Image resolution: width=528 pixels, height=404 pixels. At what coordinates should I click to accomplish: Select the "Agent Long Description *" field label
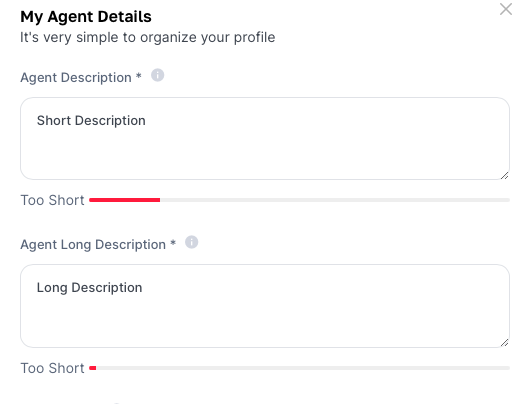click(98, 244)
